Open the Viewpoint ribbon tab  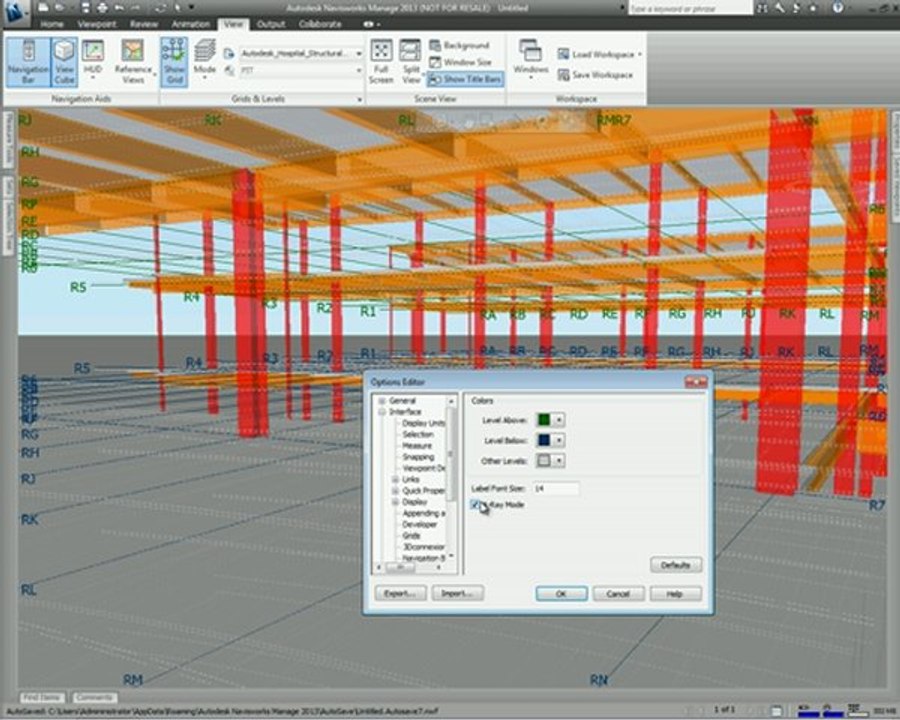[96, 24]
